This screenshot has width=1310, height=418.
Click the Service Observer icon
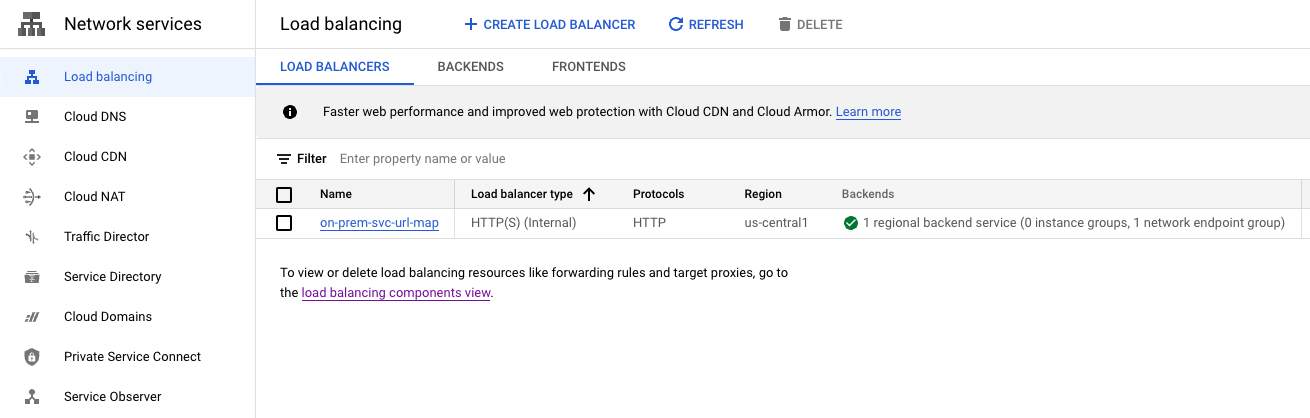(x=31, y=397)
